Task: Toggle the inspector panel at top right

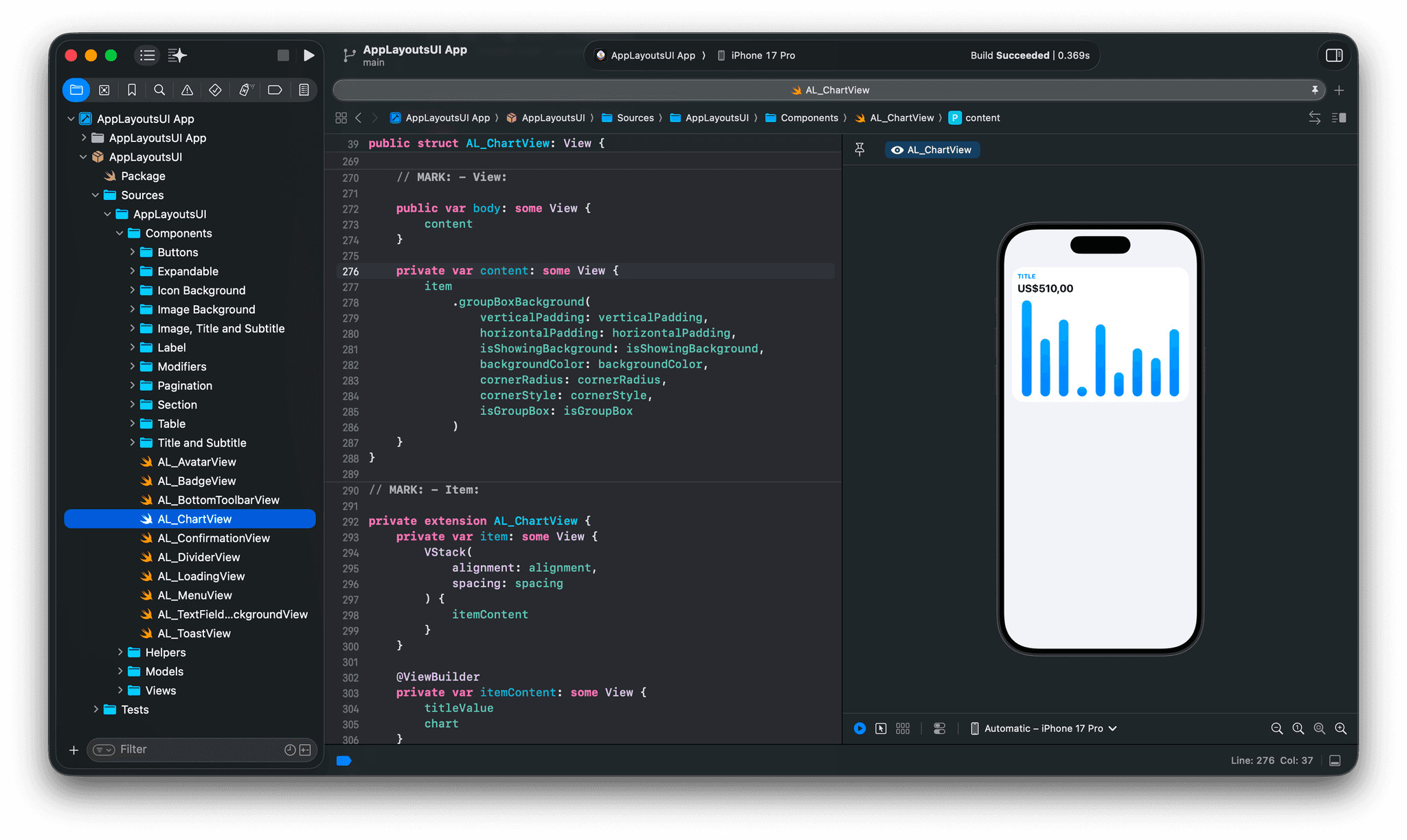Action: [x=1334, y=56]
